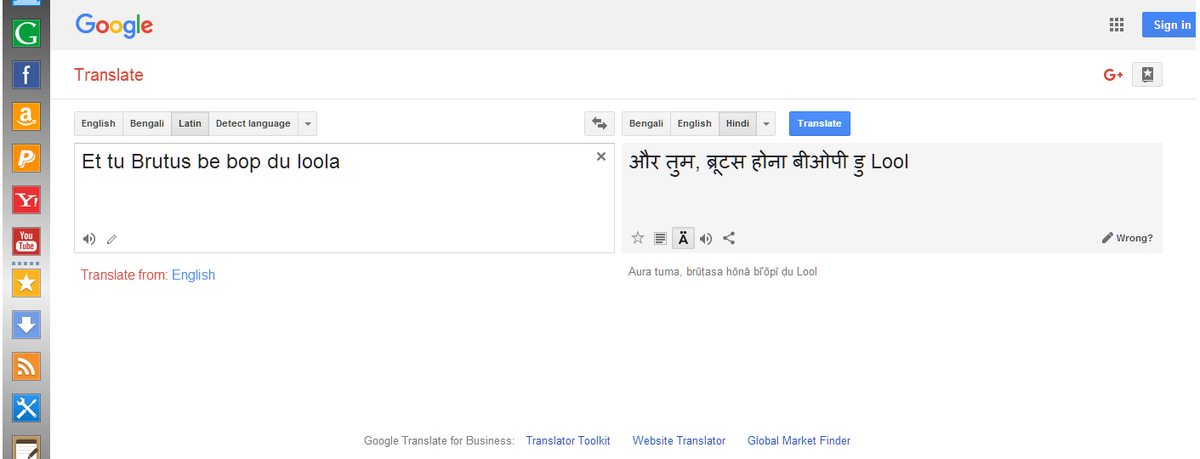
Task: Select Hindi as target language
Action: [738, 124]
